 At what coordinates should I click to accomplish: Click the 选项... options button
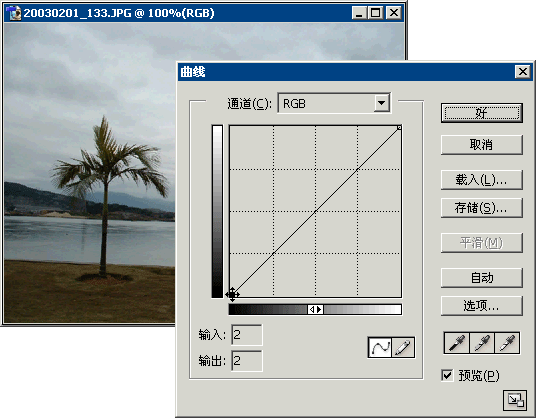[481, 306]
